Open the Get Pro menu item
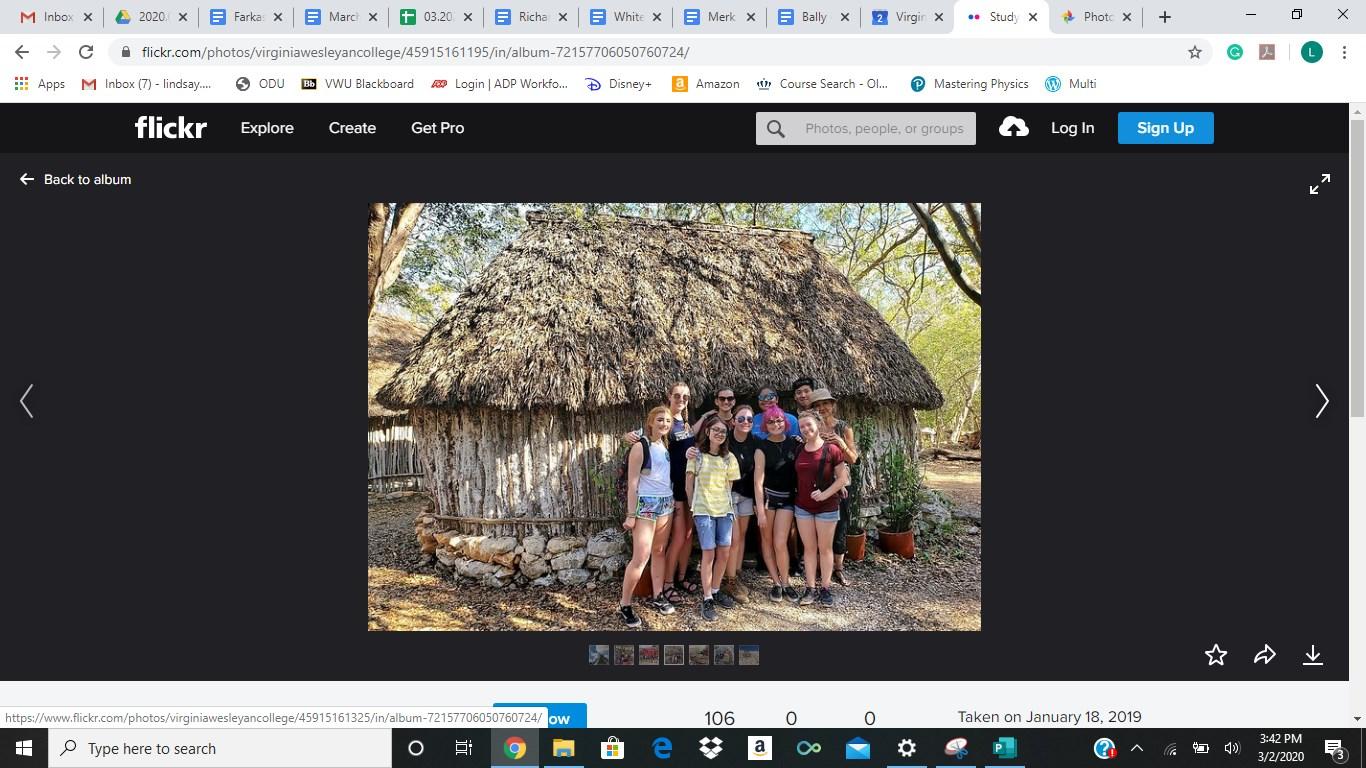This screenshot has height=768, width=1366. click(437, 128)
